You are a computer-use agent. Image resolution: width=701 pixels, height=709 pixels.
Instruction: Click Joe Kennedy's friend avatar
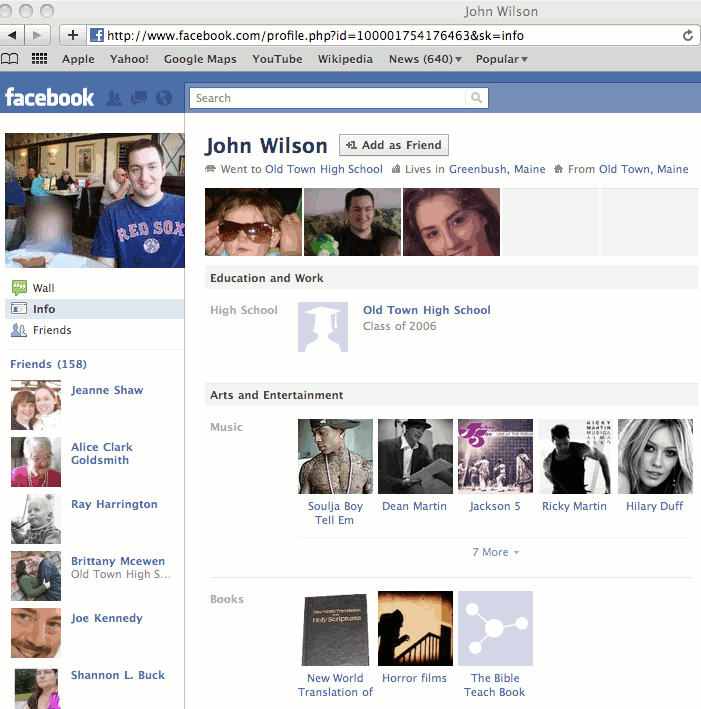[36, 633]
